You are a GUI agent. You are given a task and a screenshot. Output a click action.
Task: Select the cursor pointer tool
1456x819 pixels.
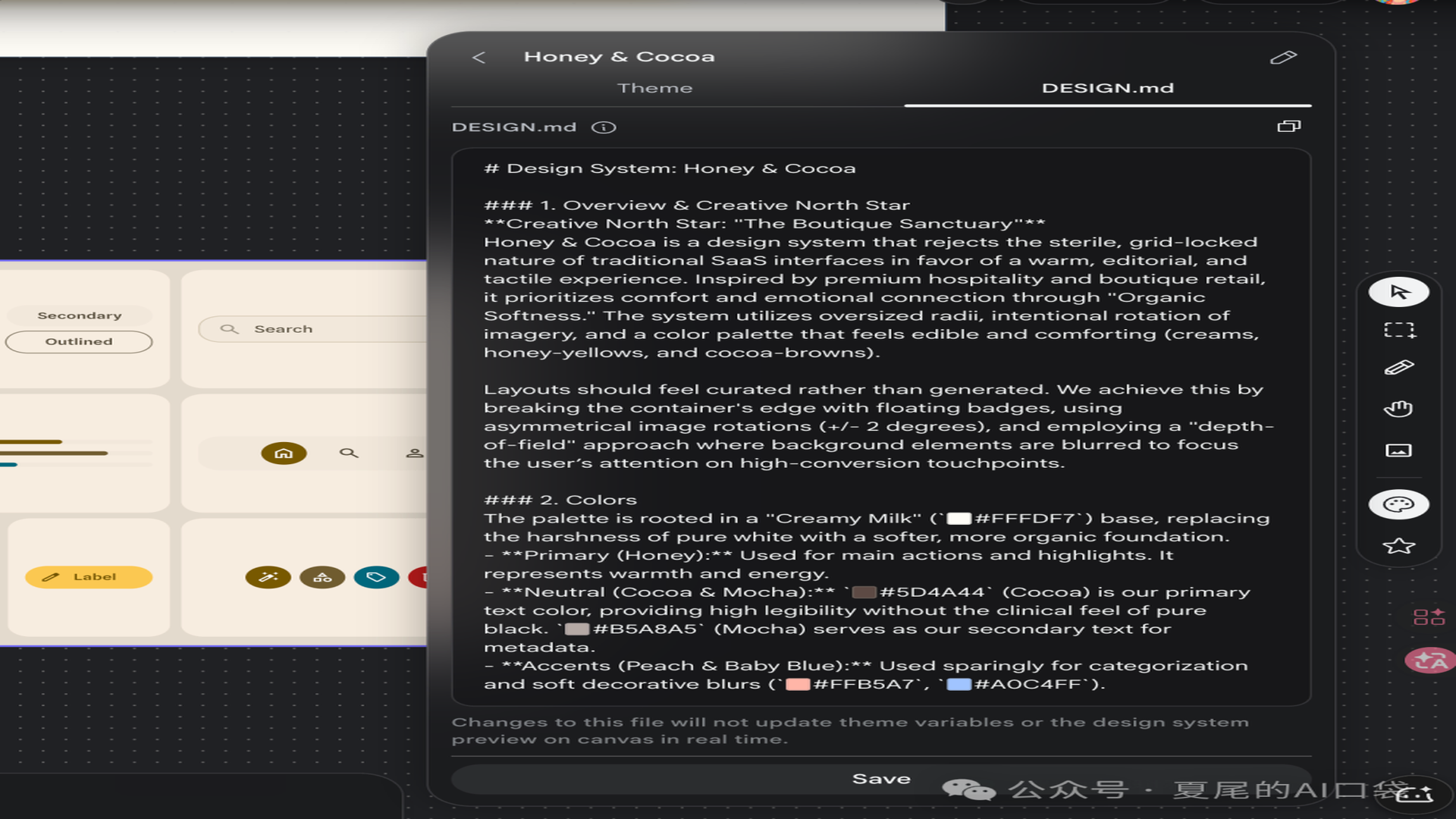tap(1398, 293)
